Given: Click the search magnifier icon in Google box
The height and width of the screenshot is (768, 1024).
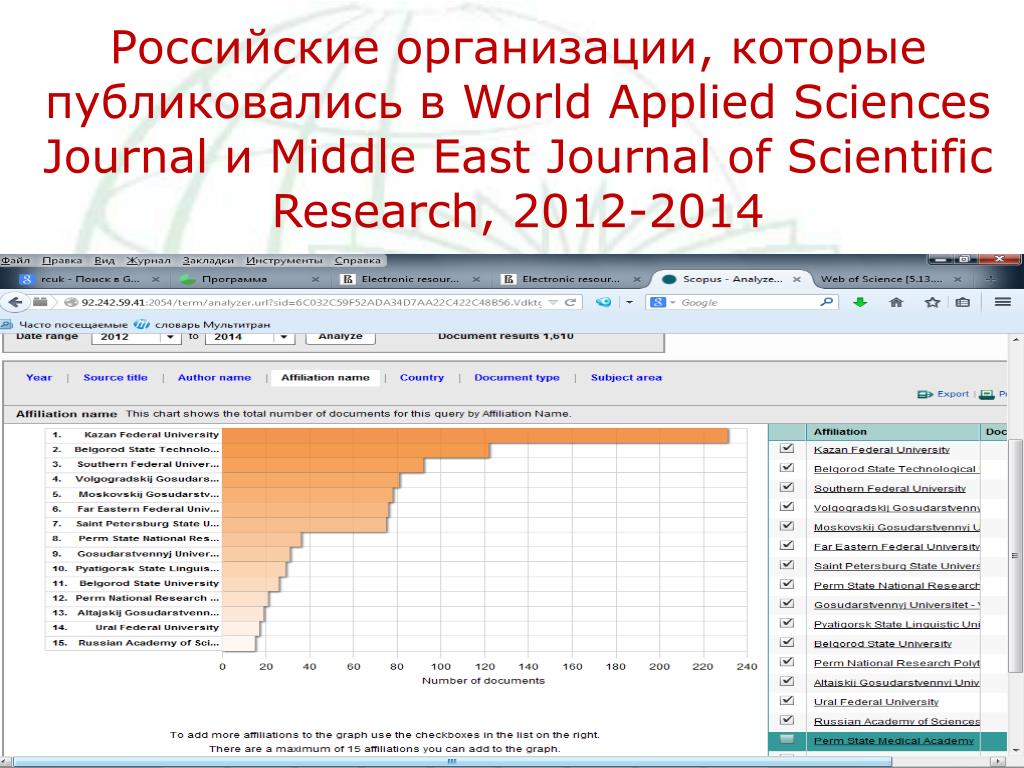Looking at the screenshot, I should pos(827,302).
